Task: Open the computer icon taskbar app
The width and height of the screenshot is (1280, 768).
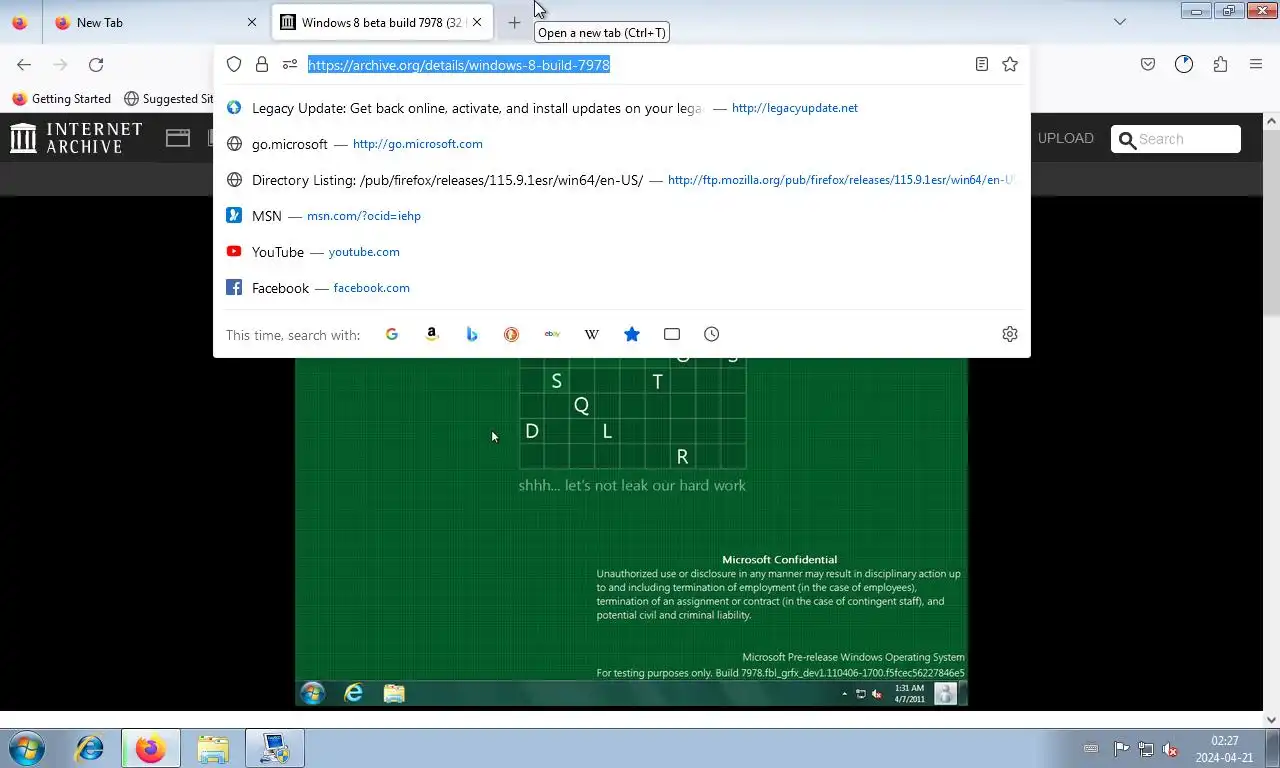Action: pos(274,748)
